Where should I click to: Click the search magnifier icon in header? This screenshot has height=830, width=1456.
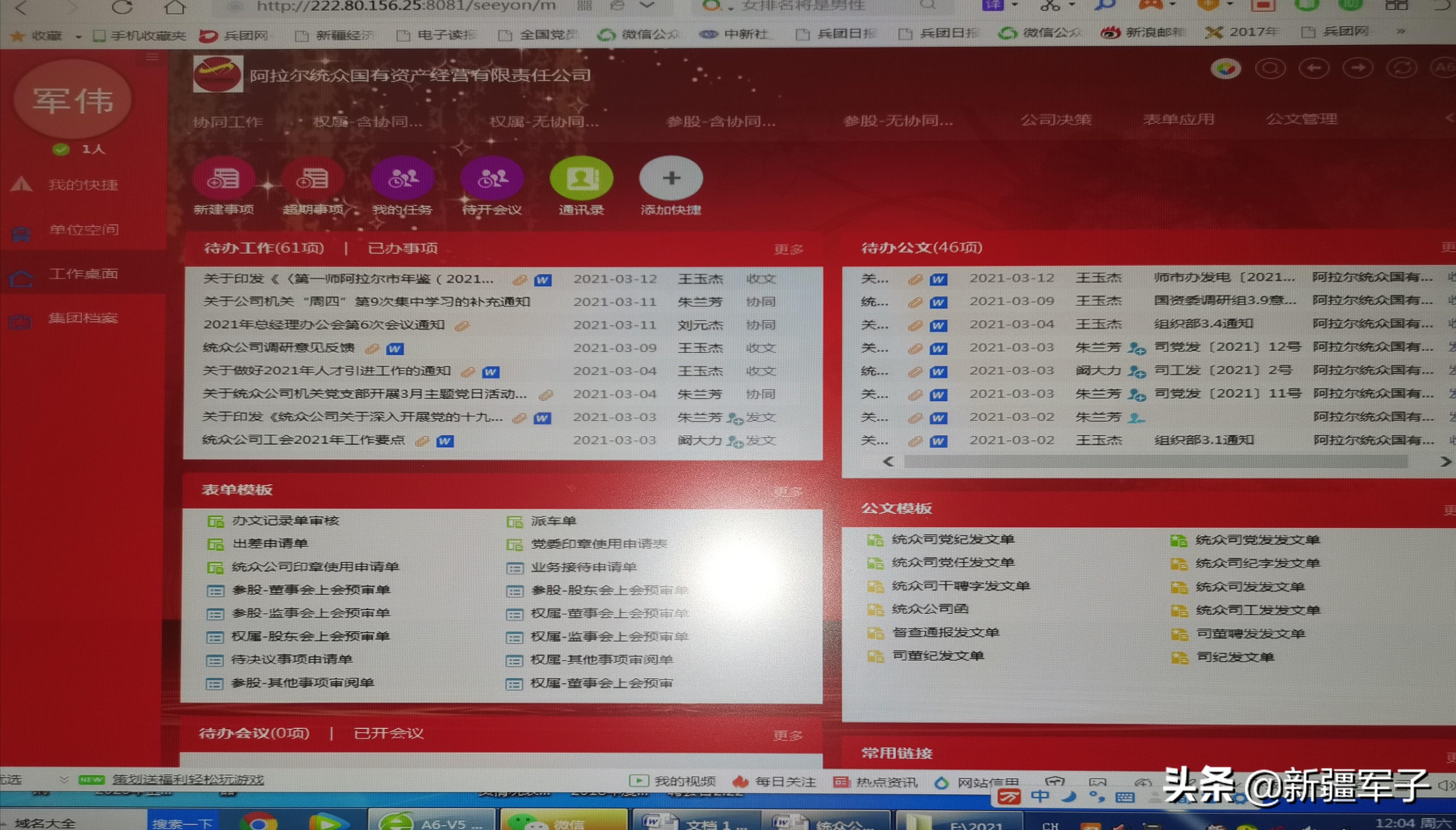tap(1270, 69)
